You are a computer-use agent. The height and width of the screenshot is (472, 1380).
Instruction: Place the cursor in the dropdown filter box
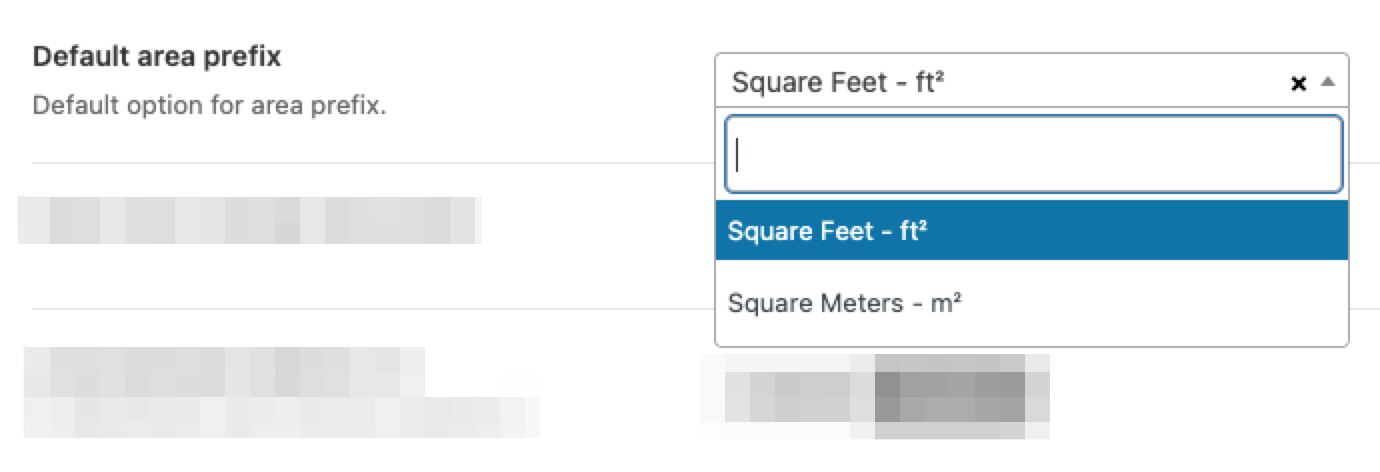[1033, 155]
